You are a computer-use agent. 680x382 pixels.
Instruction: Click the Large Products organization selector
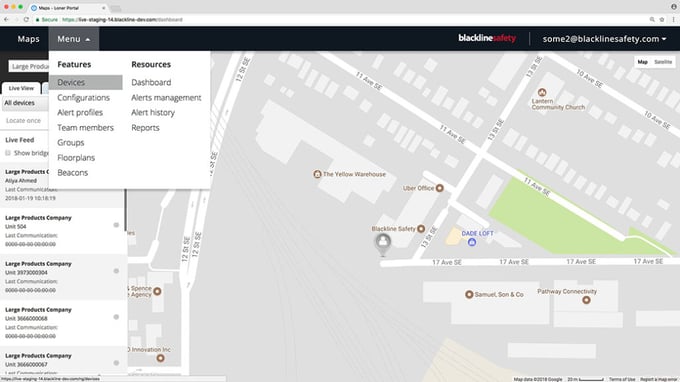[x=29, y=66]
